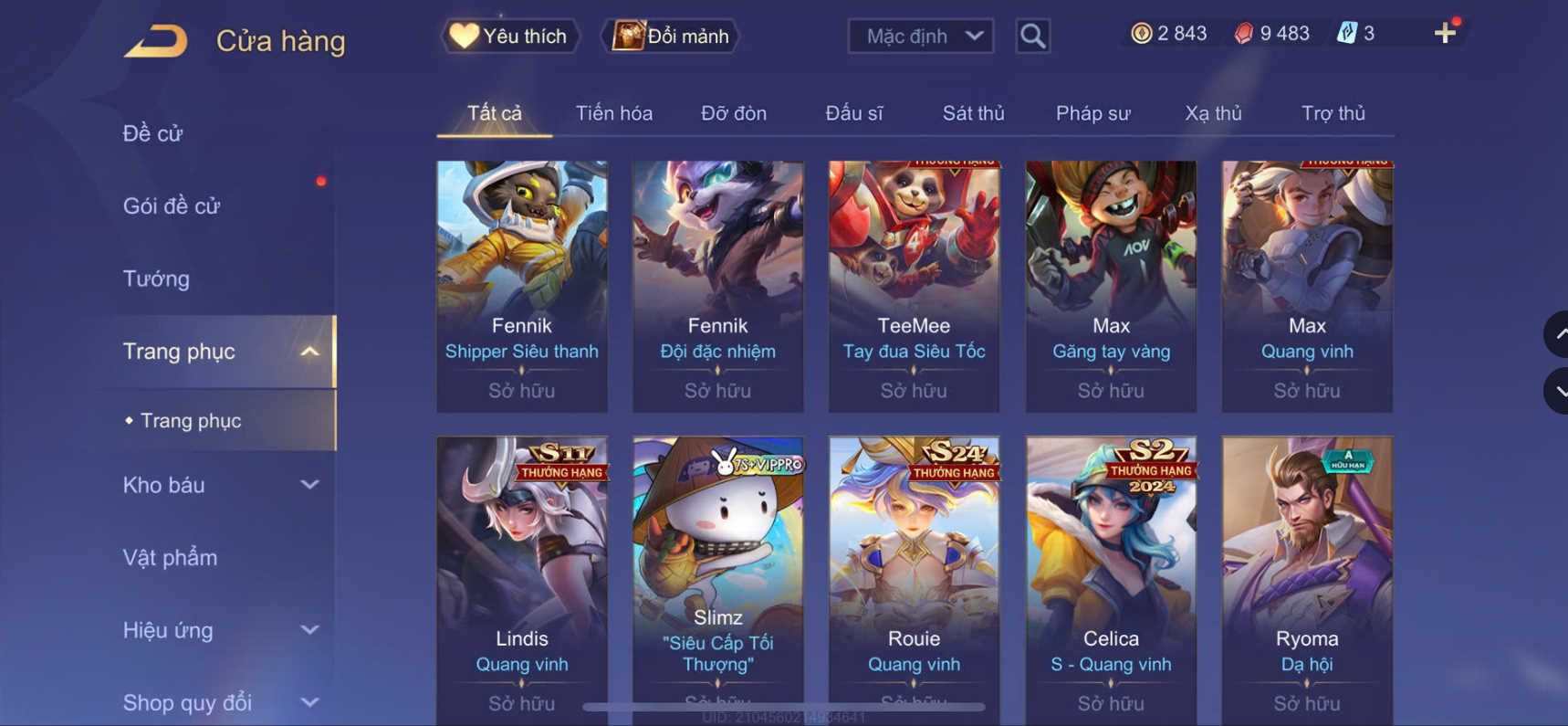Click the back arrow logo icon
The image size is (1568, 726).
tap(156, 41)
